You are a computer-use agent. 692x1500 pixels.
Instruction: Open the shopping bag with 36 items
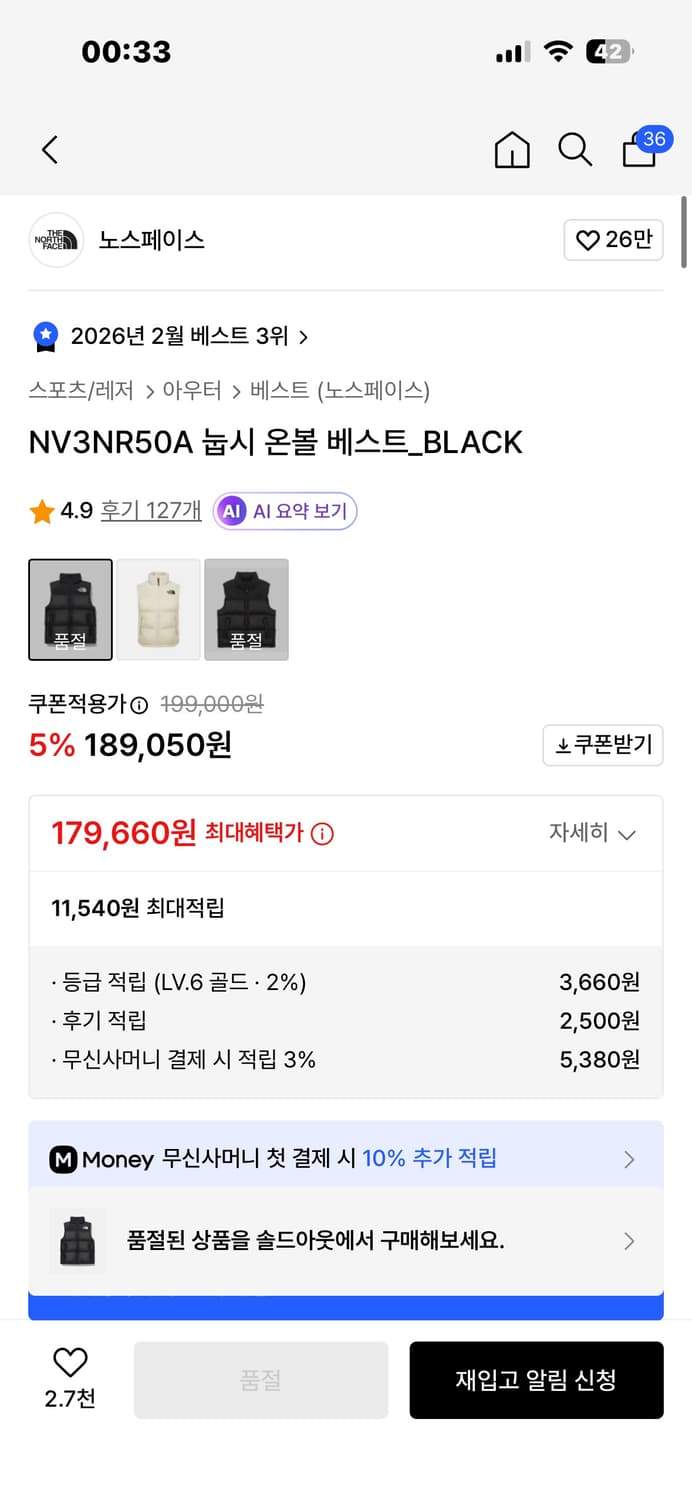click(639, 152)
